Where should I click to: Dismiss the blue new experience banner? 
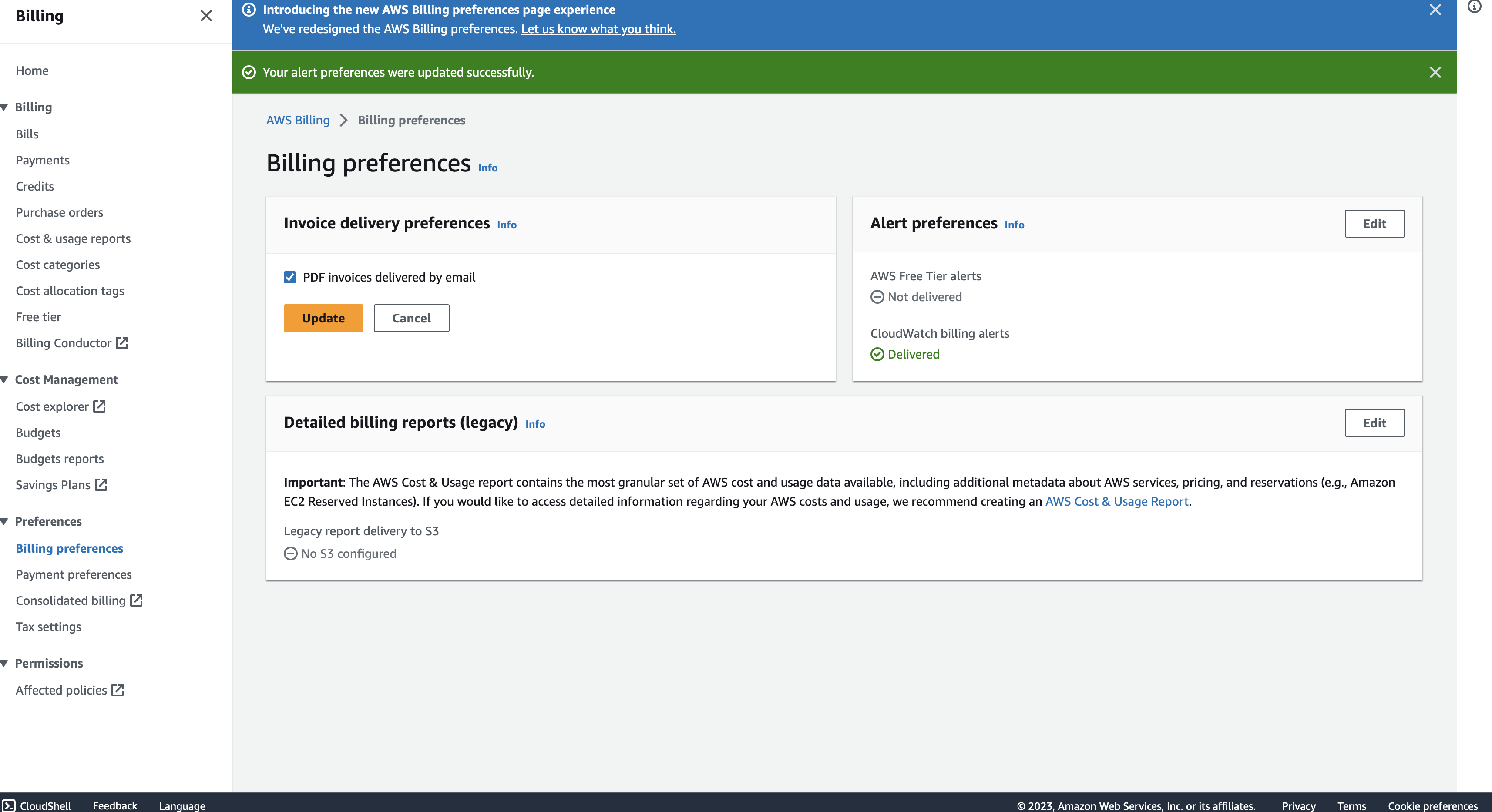pos(1435,10)
